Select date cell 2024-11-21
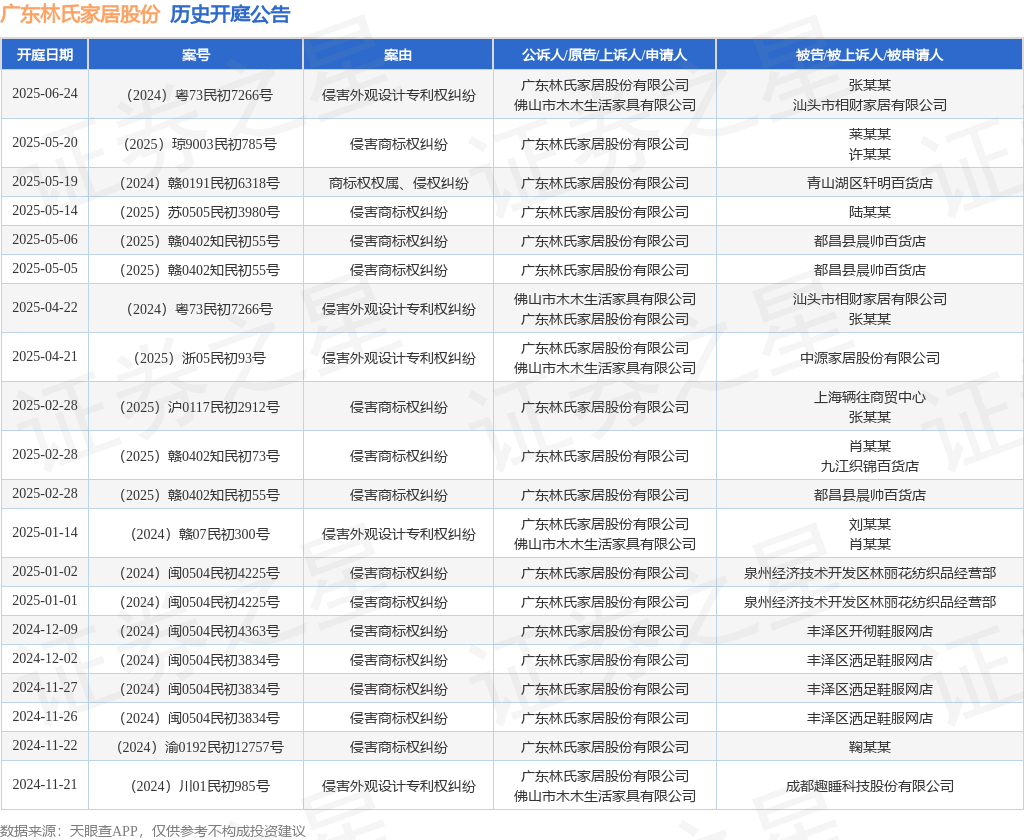 pyautogui.click(x=44, y=785)
